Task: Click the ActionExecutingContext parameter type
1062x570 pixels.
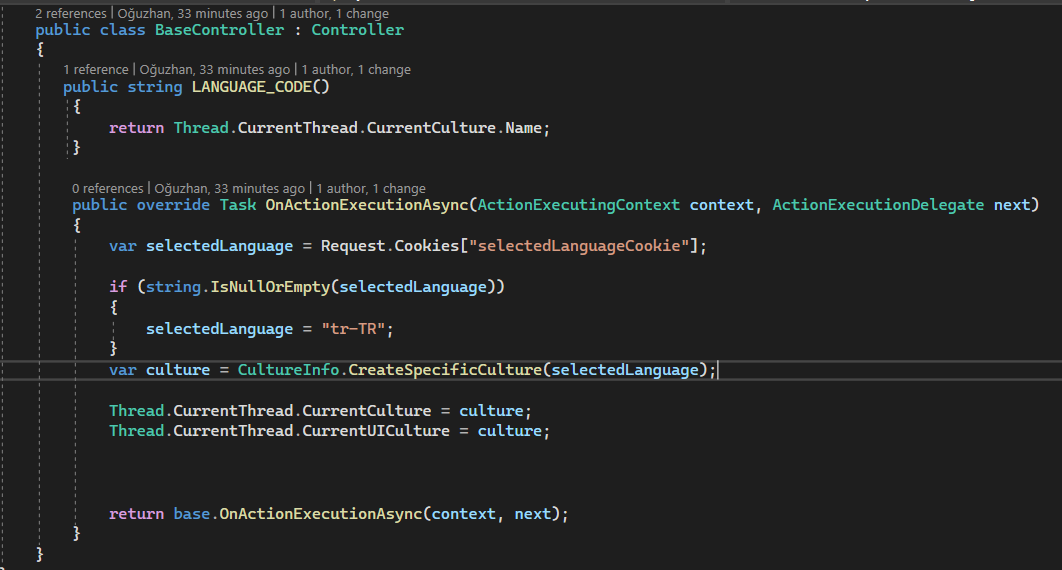Action: pos(578,205)
